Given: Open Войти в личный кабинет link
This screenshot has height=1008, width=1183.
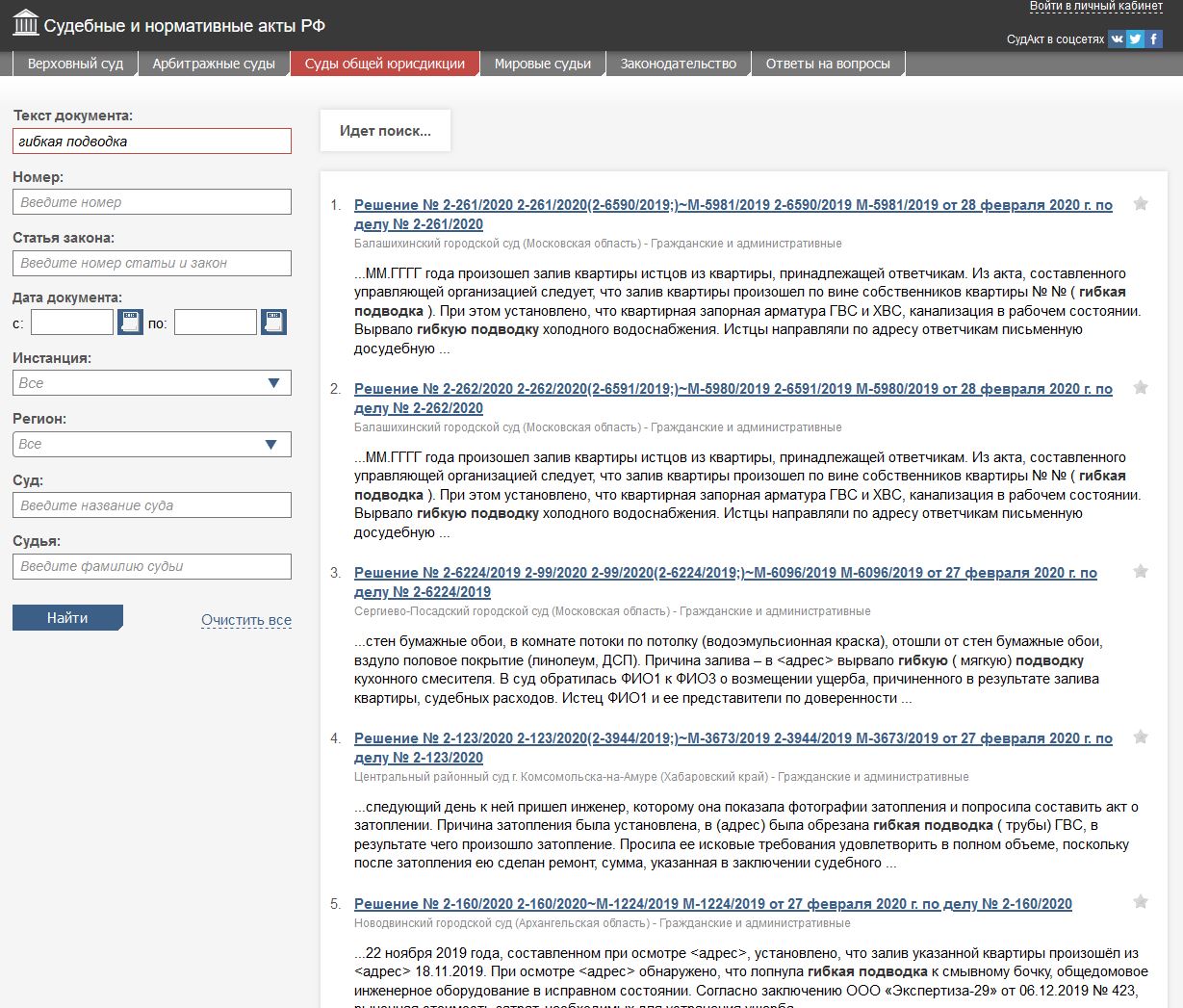Looking at the screenshot, I should pyautogui.click(x=1095, y=7).
